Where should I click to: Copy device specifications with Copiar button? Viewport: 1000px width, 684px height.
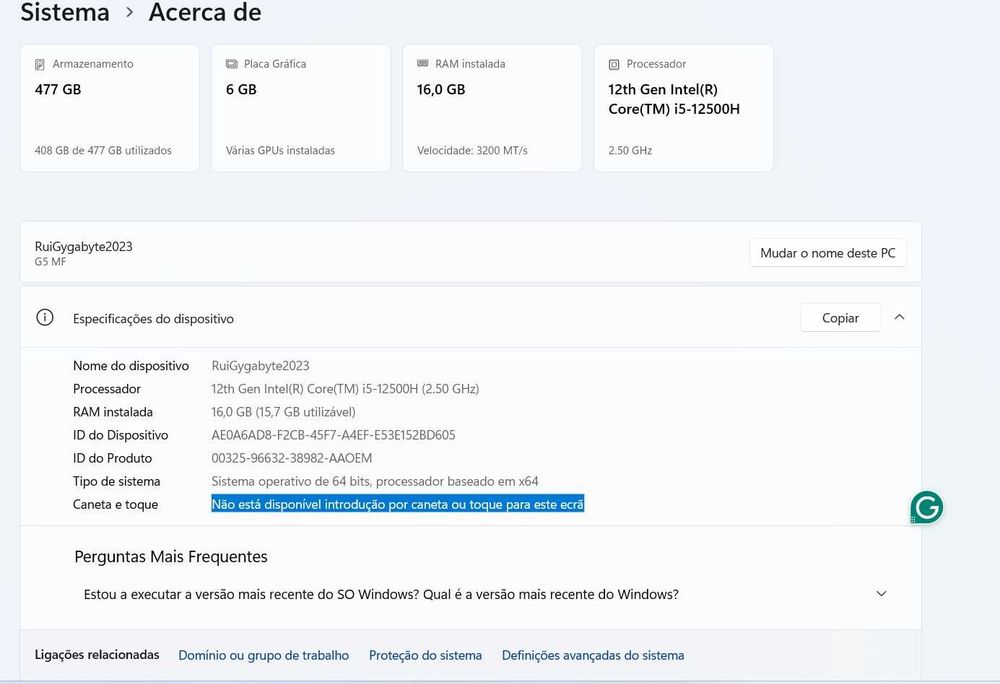[x=840, y=317]
